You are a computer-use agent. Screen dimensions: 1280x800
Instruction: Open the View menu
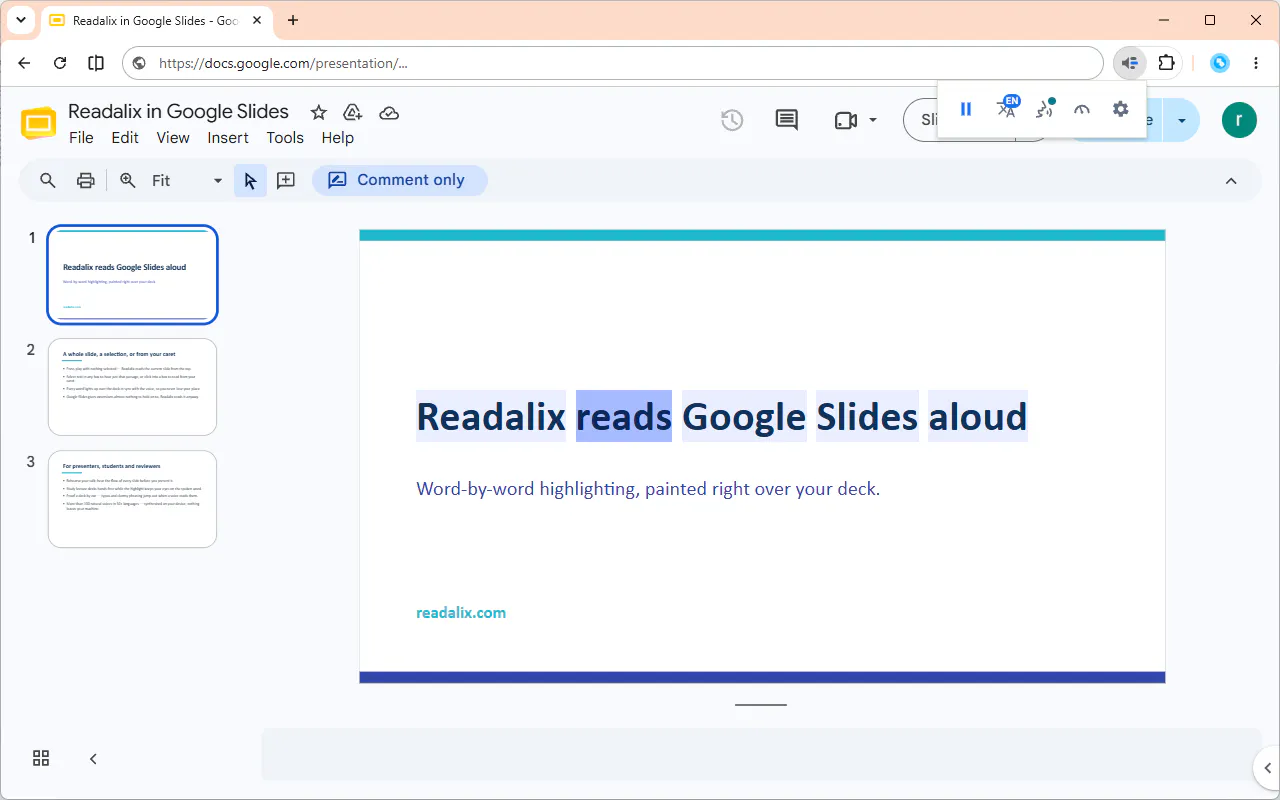tap(173, 138)
